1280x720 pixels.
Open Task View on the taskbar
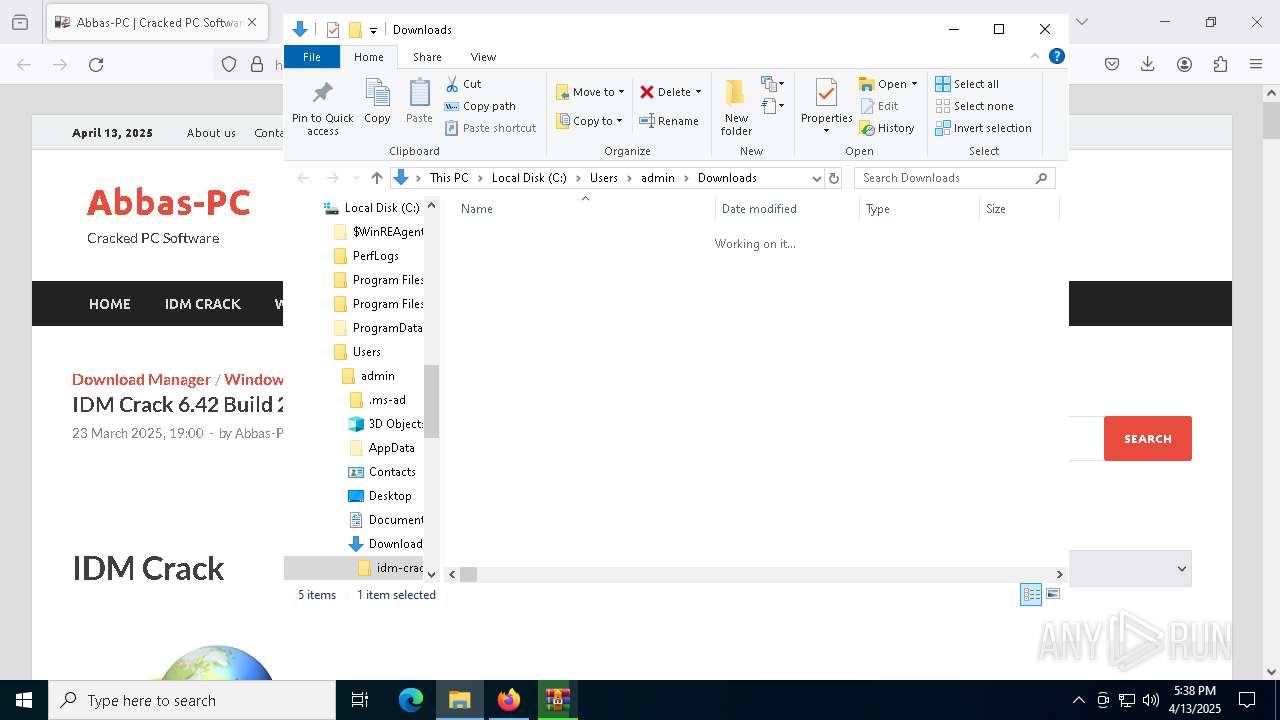(360, 700)
